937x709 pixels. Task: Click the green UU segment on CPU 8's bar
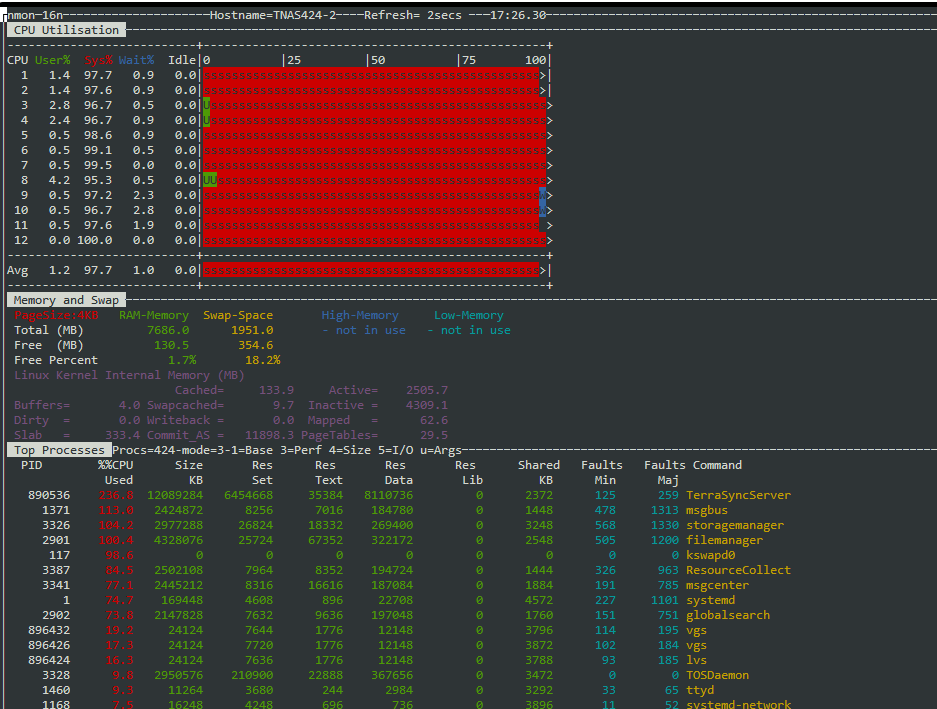pyautogui.click(x=210, y=180)
